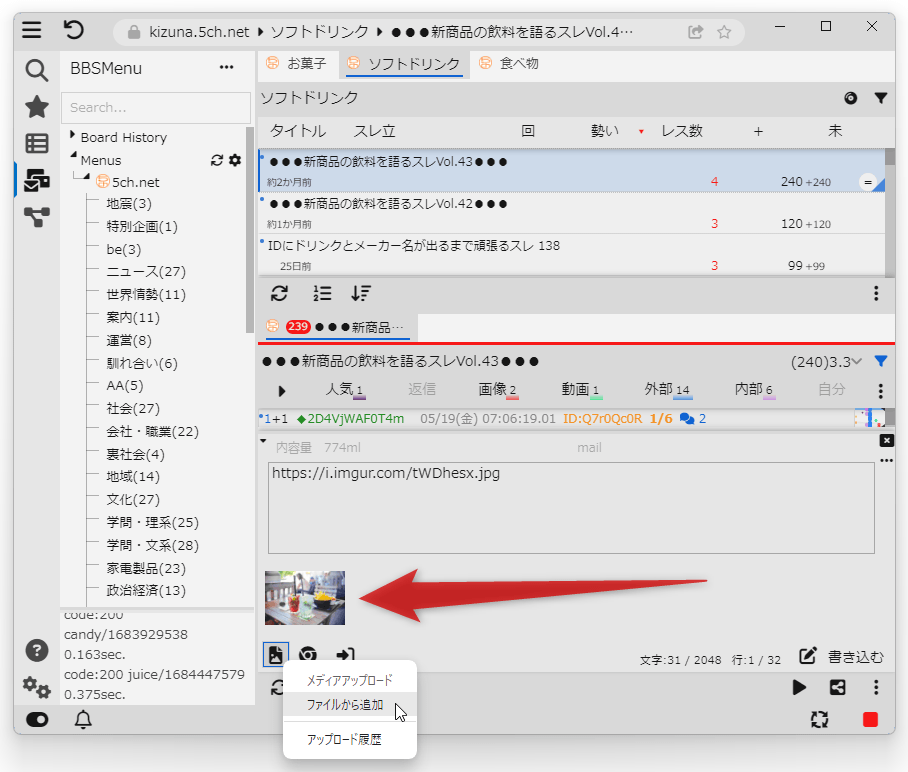Click the notification bell icon

(83, 719)
